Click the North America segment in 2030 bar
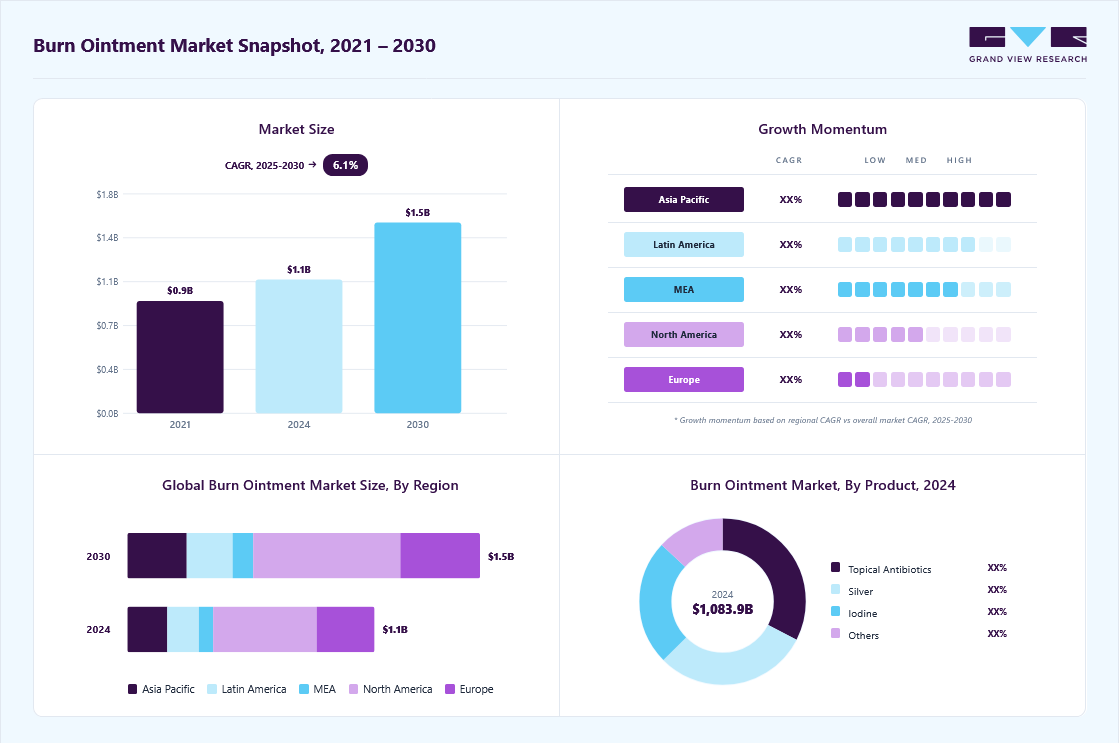Screen dimensions: 1120x743 pyautogui.click(x=326, y=556)
